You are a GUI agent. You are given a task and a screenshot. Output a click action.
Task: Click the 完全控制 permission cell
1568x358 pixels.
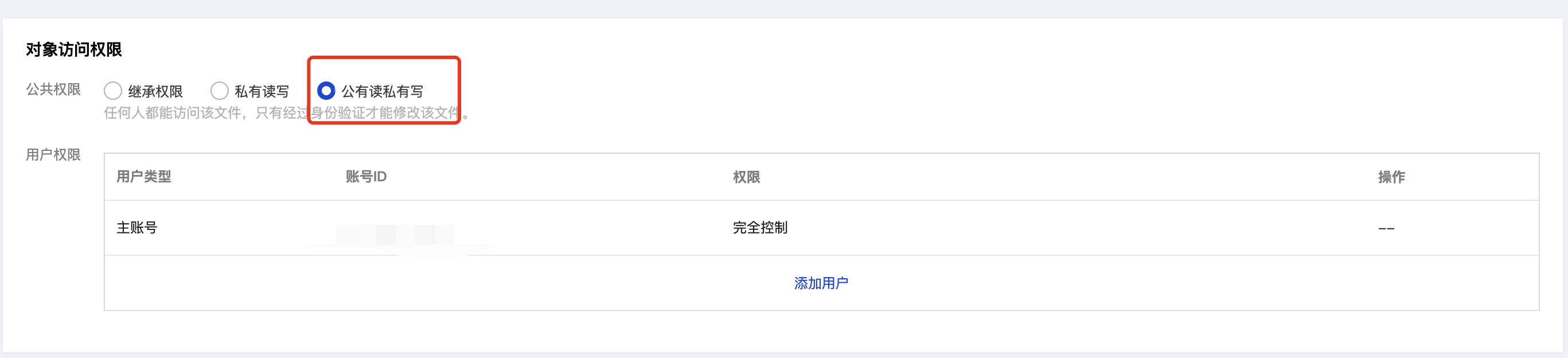tap(760, 228)
